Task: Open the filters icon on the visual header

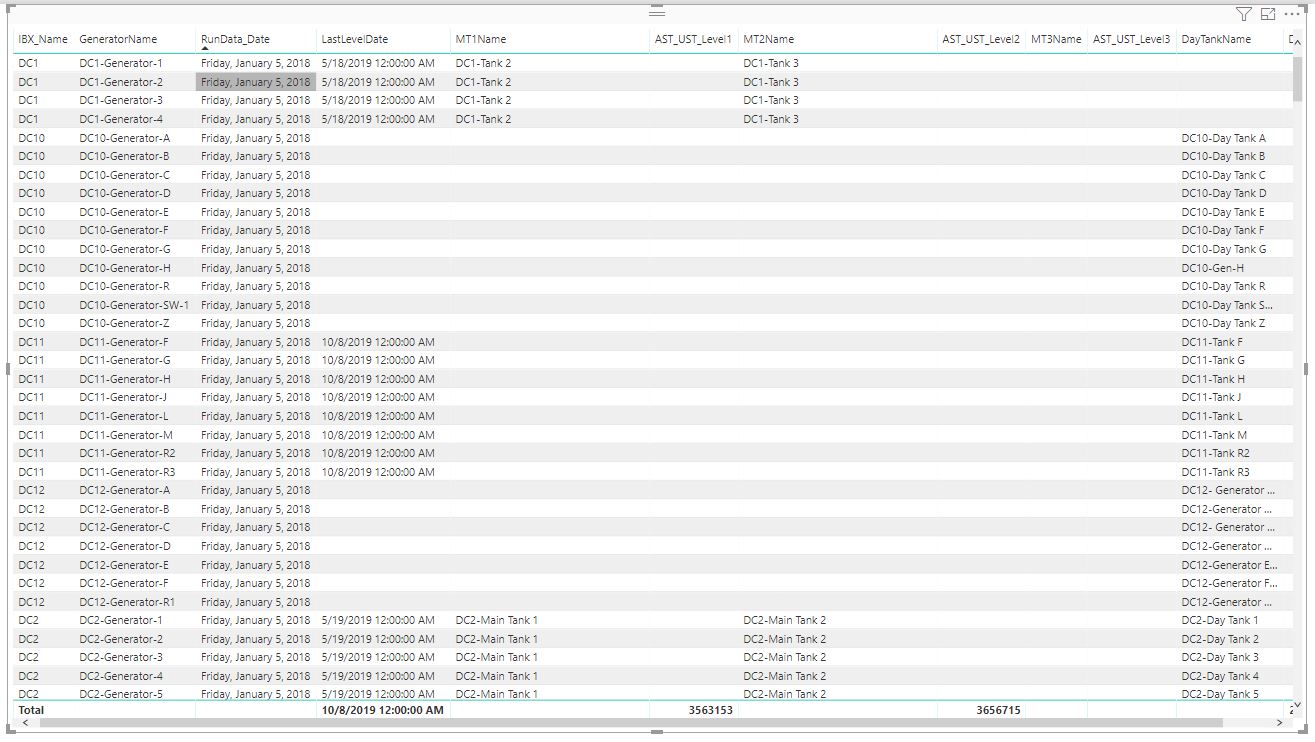Action: pos(1243,14)
